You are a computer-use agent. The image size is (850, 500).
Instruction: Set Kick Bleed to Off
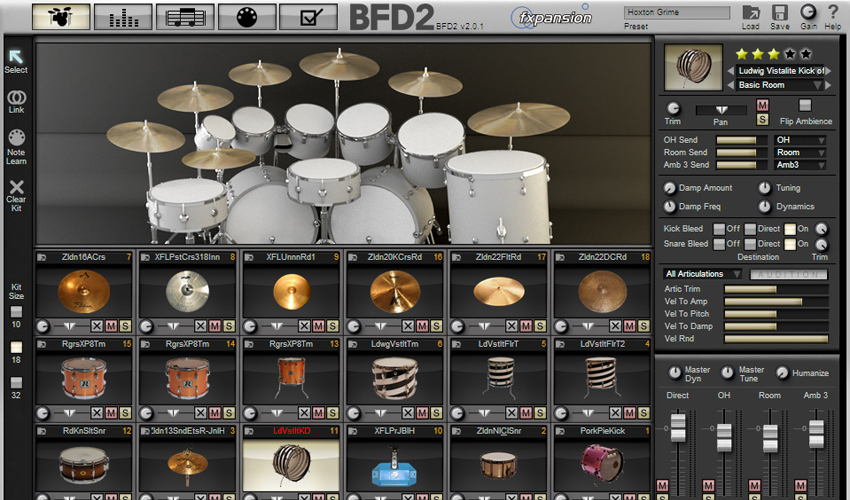point(719,229)
